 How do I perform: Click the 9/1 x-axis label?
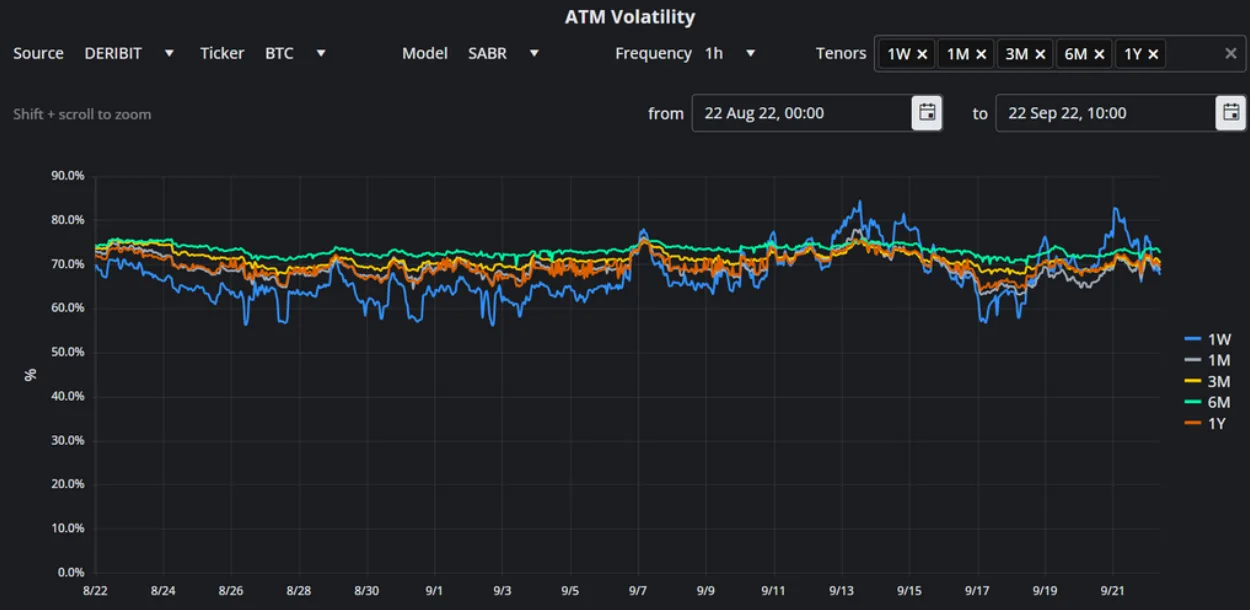[x=434, y=591]
